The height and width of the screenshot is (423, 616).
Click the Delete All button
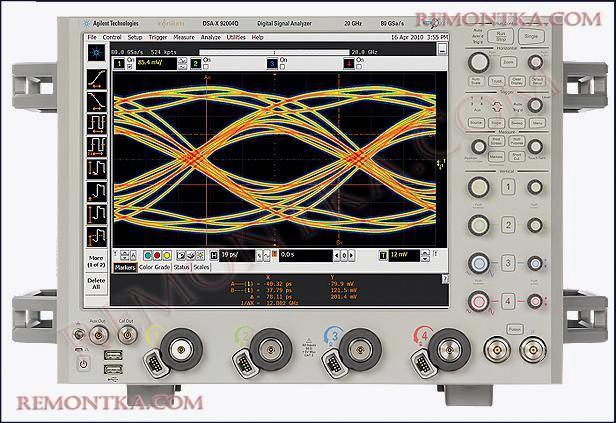tap(96, 284)
